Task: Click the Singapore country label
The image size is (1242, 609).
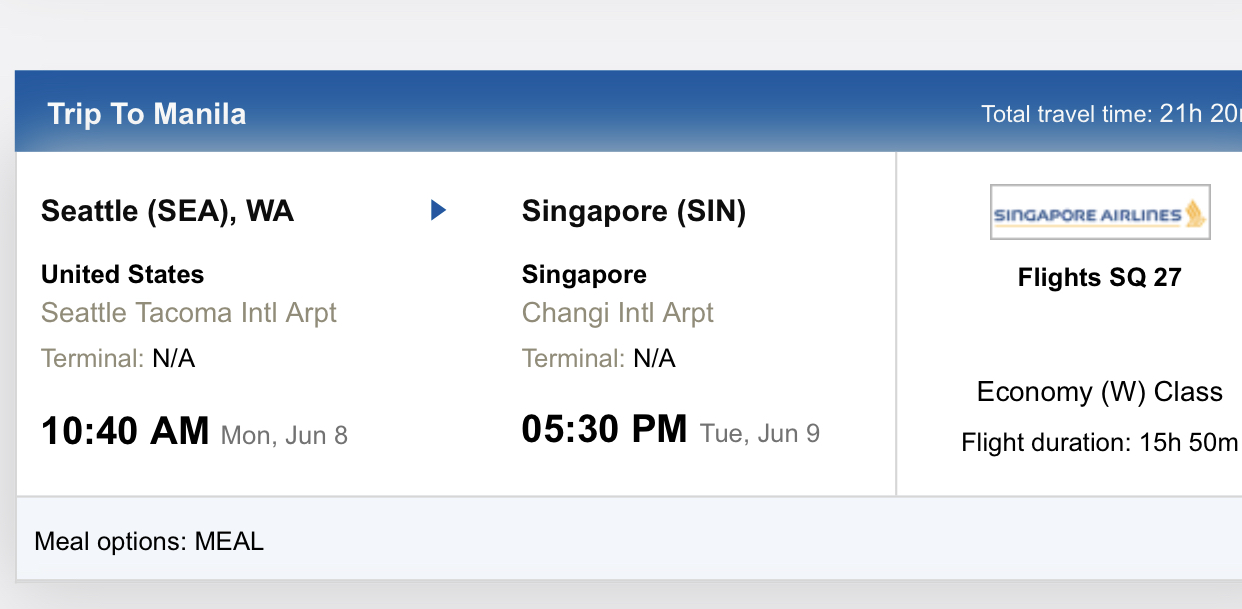Action: click(584, 274)
